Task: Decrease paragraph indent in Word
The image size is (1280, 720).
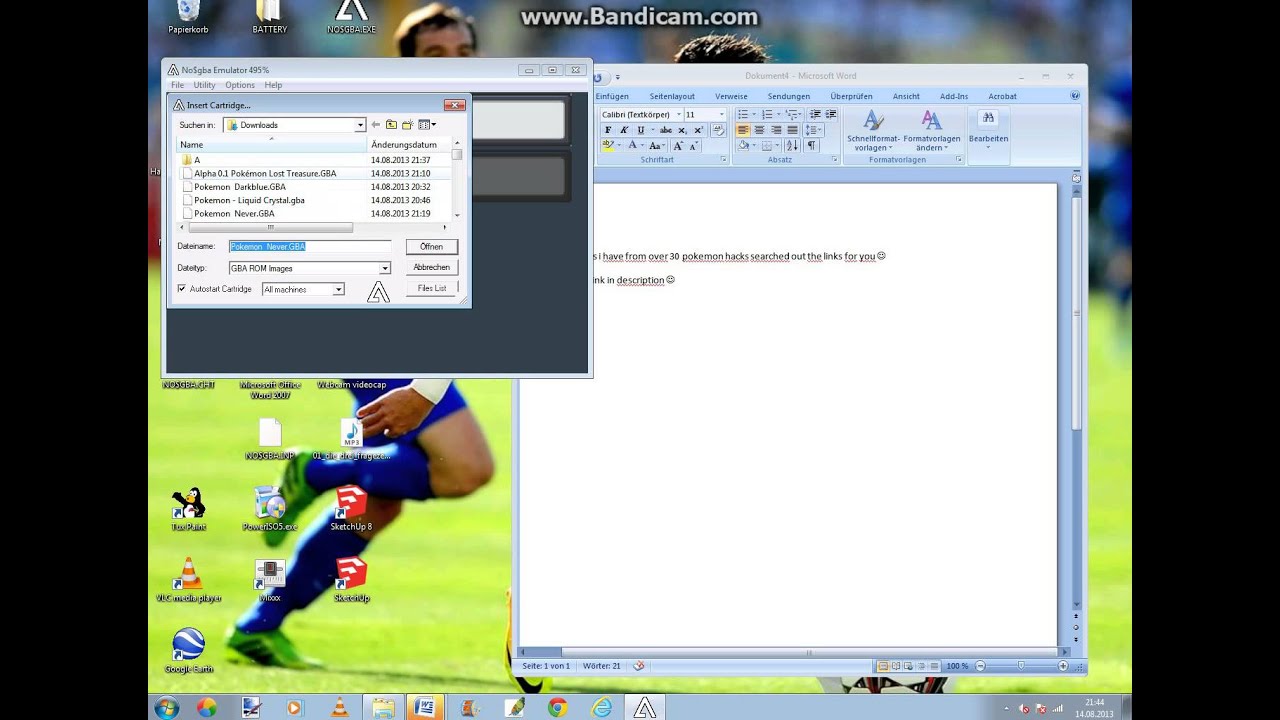Action: [815, 115]
